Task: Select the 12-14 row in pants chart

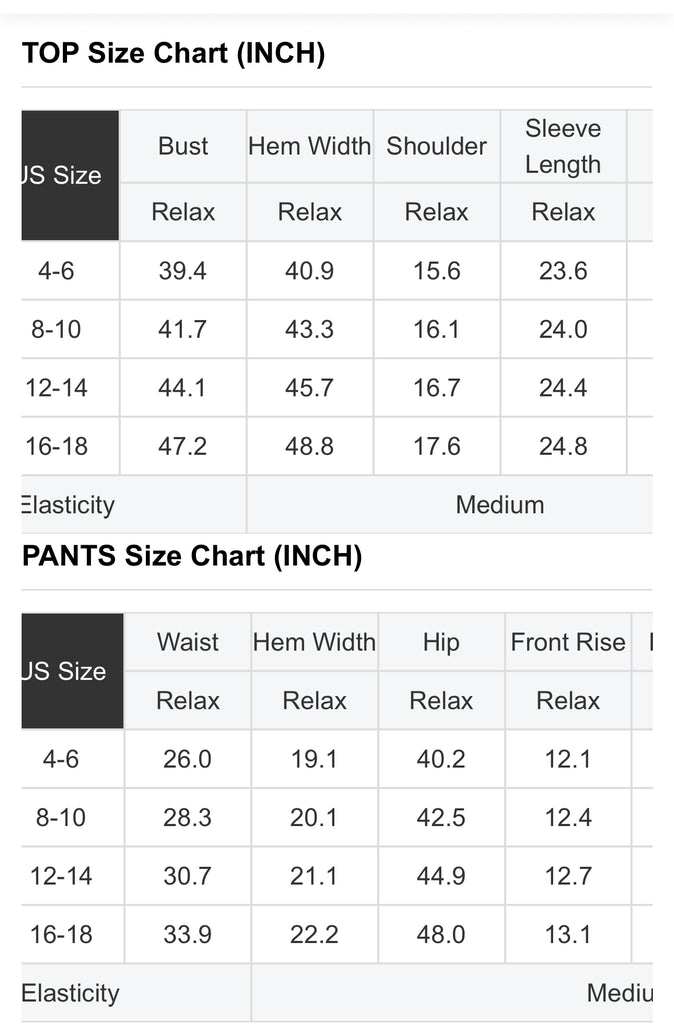Action: [61, 876]
